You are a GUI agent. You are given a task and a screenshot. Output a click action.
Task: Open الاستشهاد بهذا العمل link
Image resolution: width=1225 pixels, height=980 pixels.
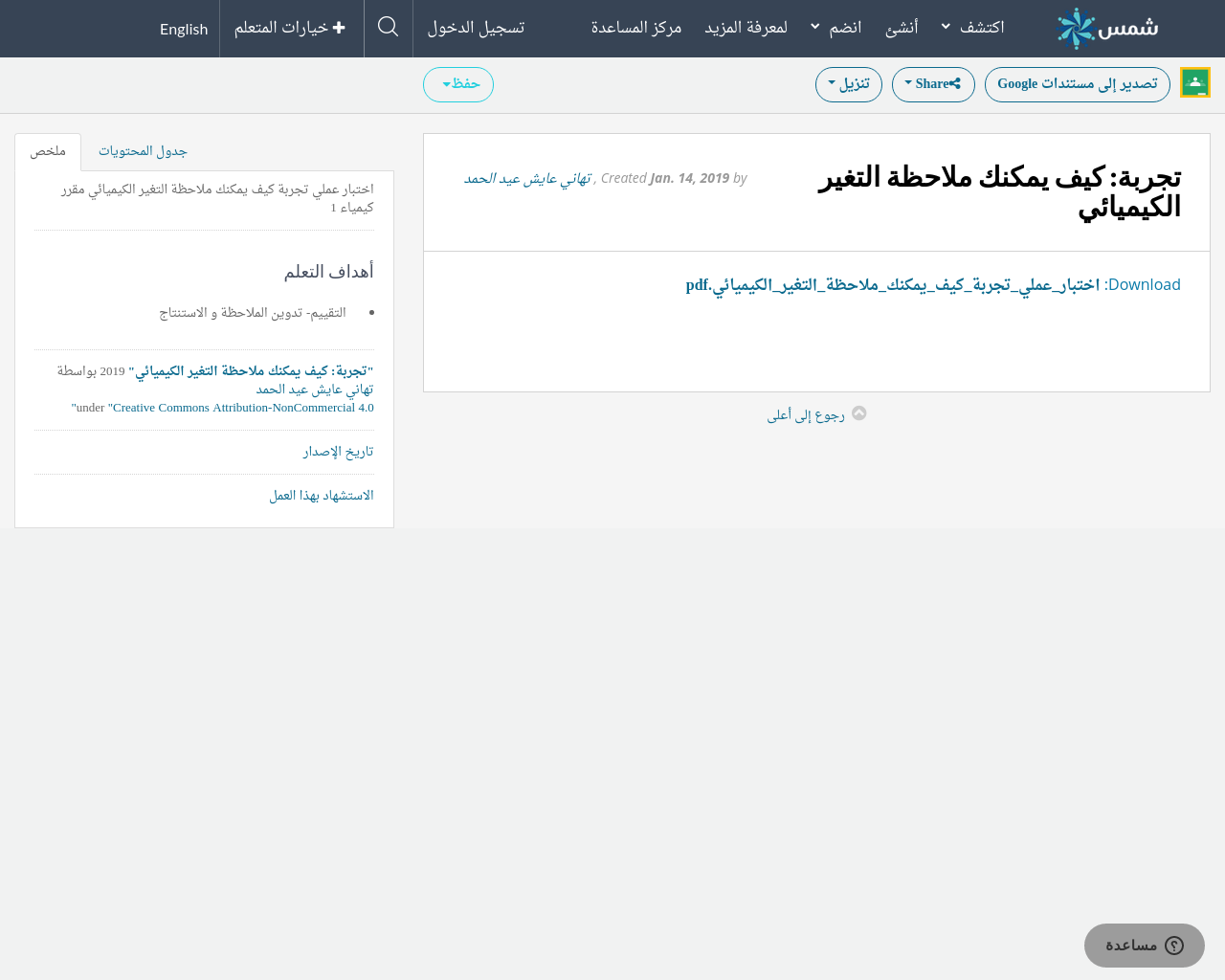coord(322,496)
